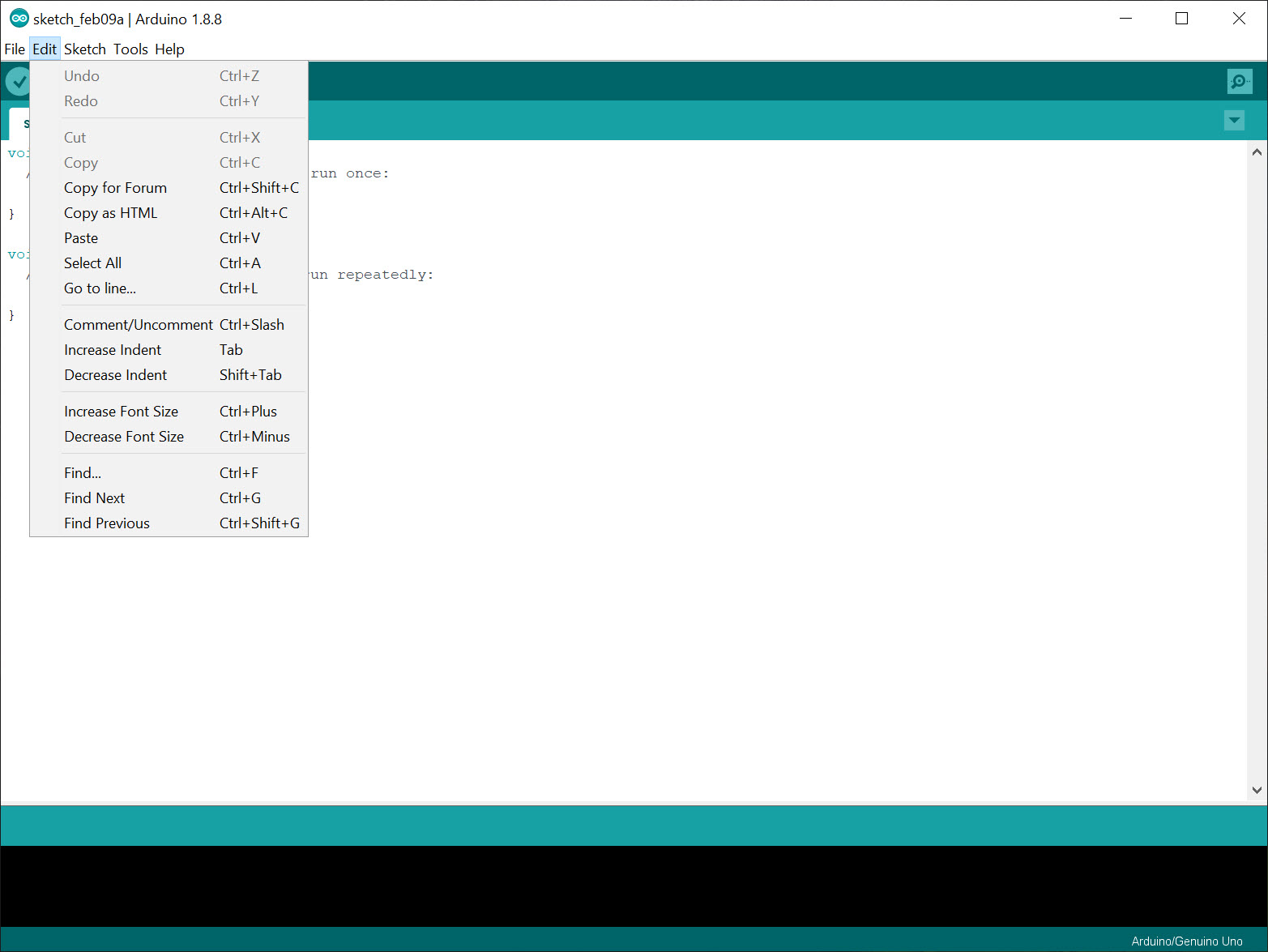Select Copy as HTML entry
The width and height of the screenshot is (1268, 952).
click(110, 213)
